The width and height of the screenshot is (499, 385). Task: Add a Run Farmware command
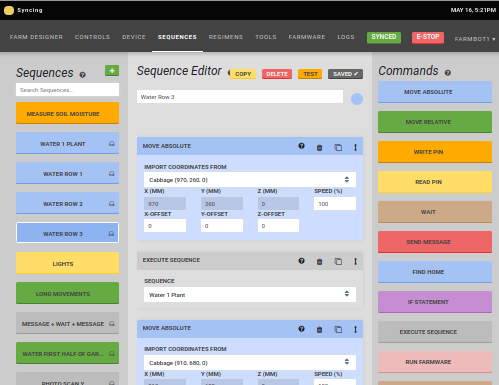point(435,362)
